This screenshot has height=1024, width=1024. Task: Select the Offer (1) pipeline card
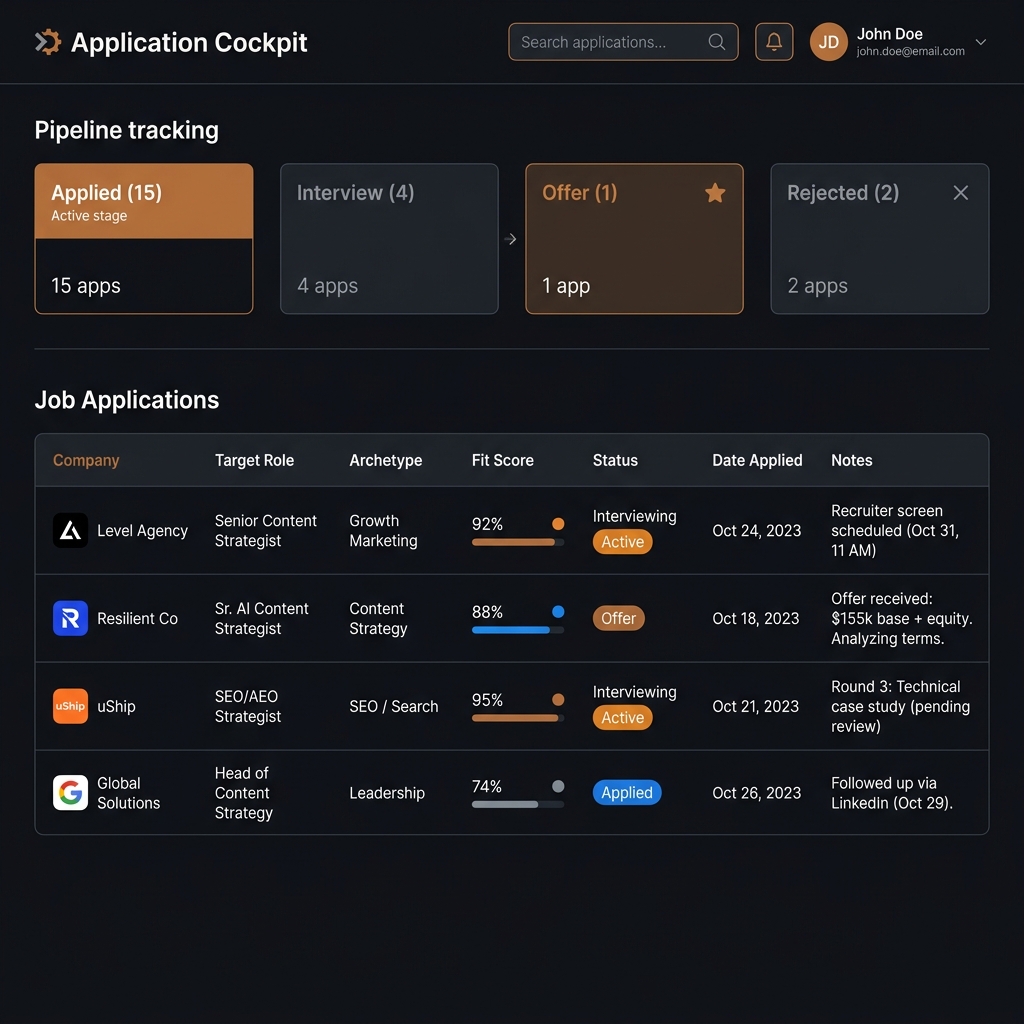[x=634, y=238]
